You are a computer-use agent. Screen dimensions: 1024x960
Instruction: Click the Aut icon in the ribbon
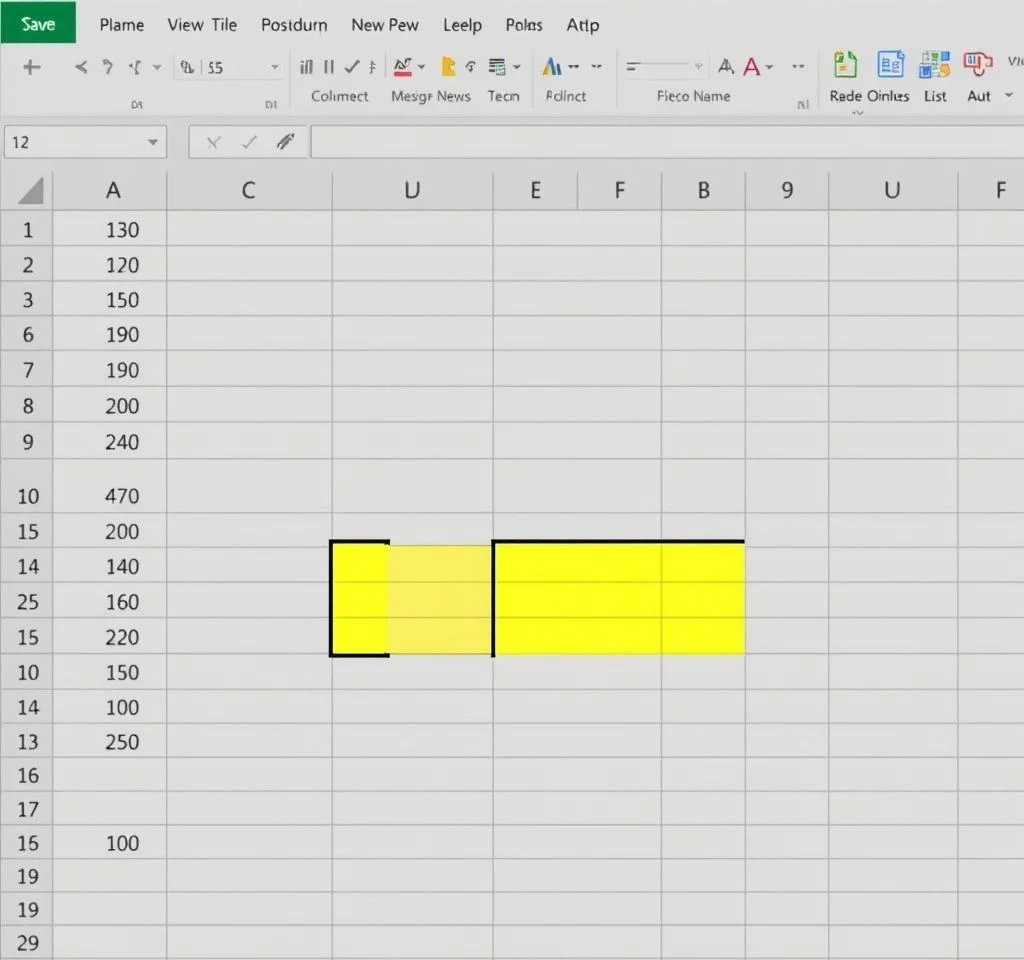[977, 66]
